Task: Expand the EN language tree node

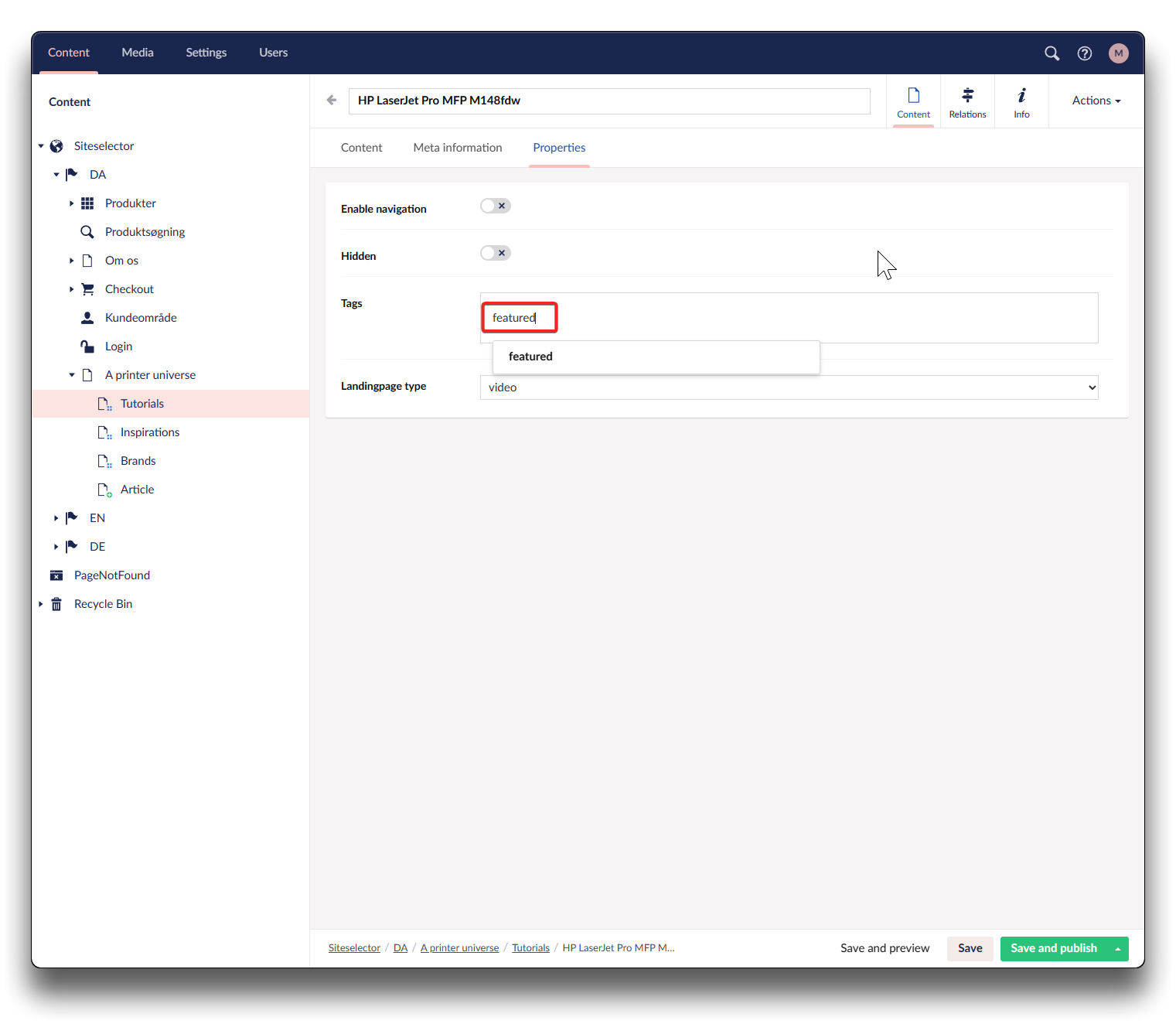Action: click(56, 518)
